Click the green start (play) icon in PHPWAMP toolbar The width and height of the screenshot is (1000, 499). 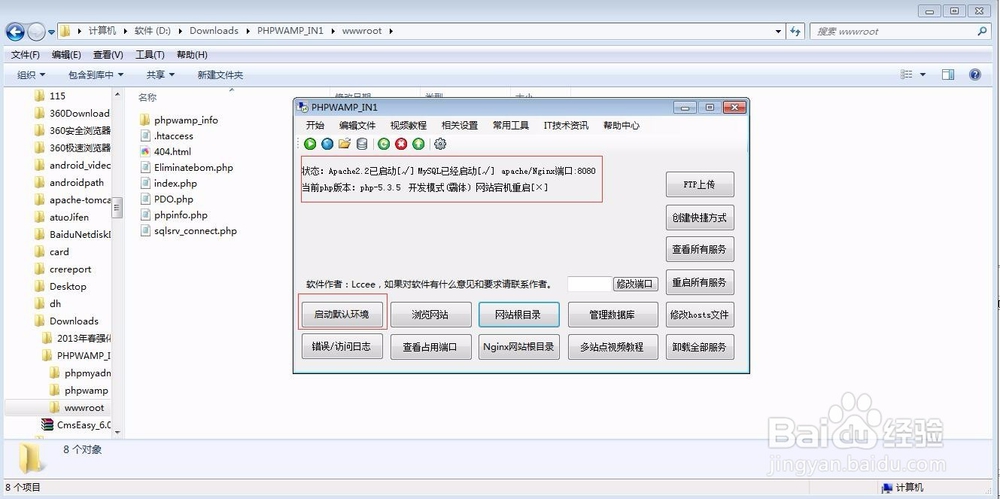pyautogui.click(x=310, y=144)
